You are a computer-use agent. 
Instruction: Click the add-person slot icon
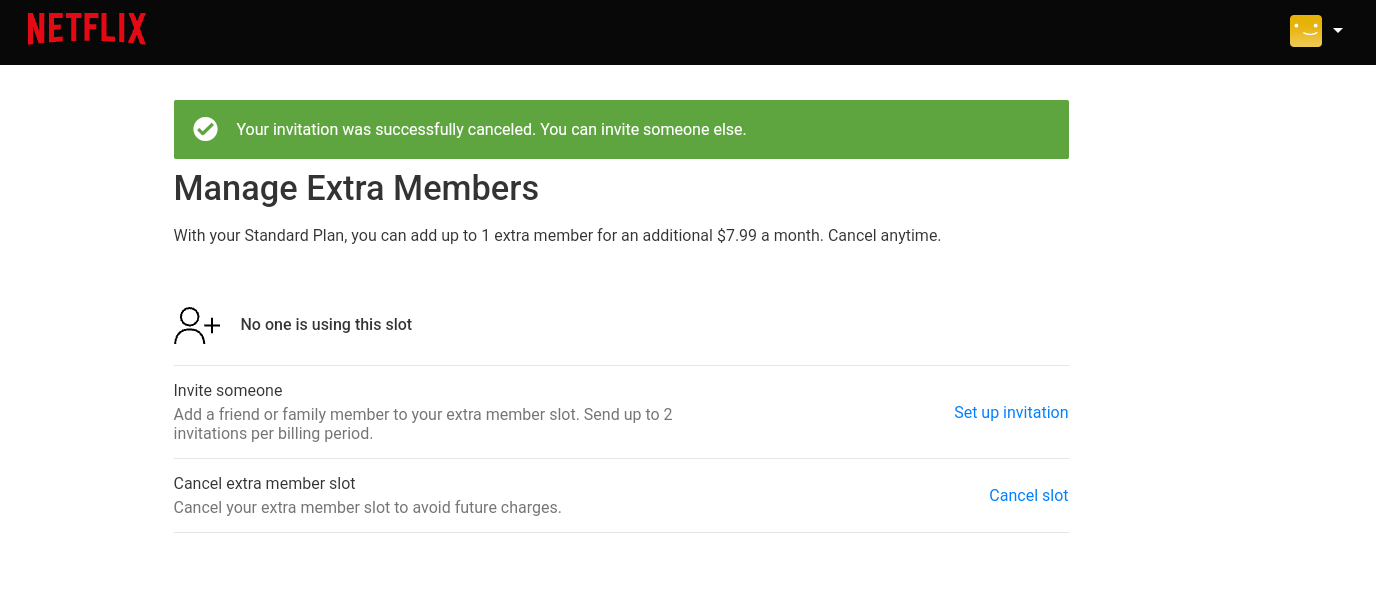click(x=196, y=325)
